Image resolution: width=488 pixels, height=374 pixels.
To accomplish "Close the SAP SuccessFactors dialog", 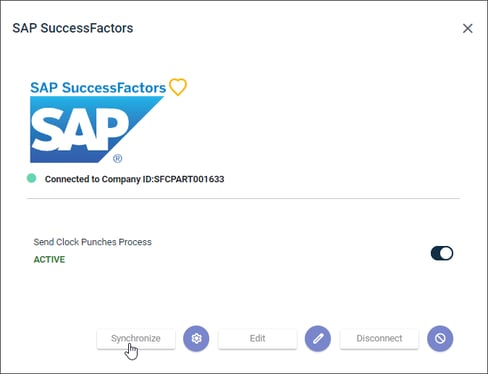I will [x=468, y=28].
